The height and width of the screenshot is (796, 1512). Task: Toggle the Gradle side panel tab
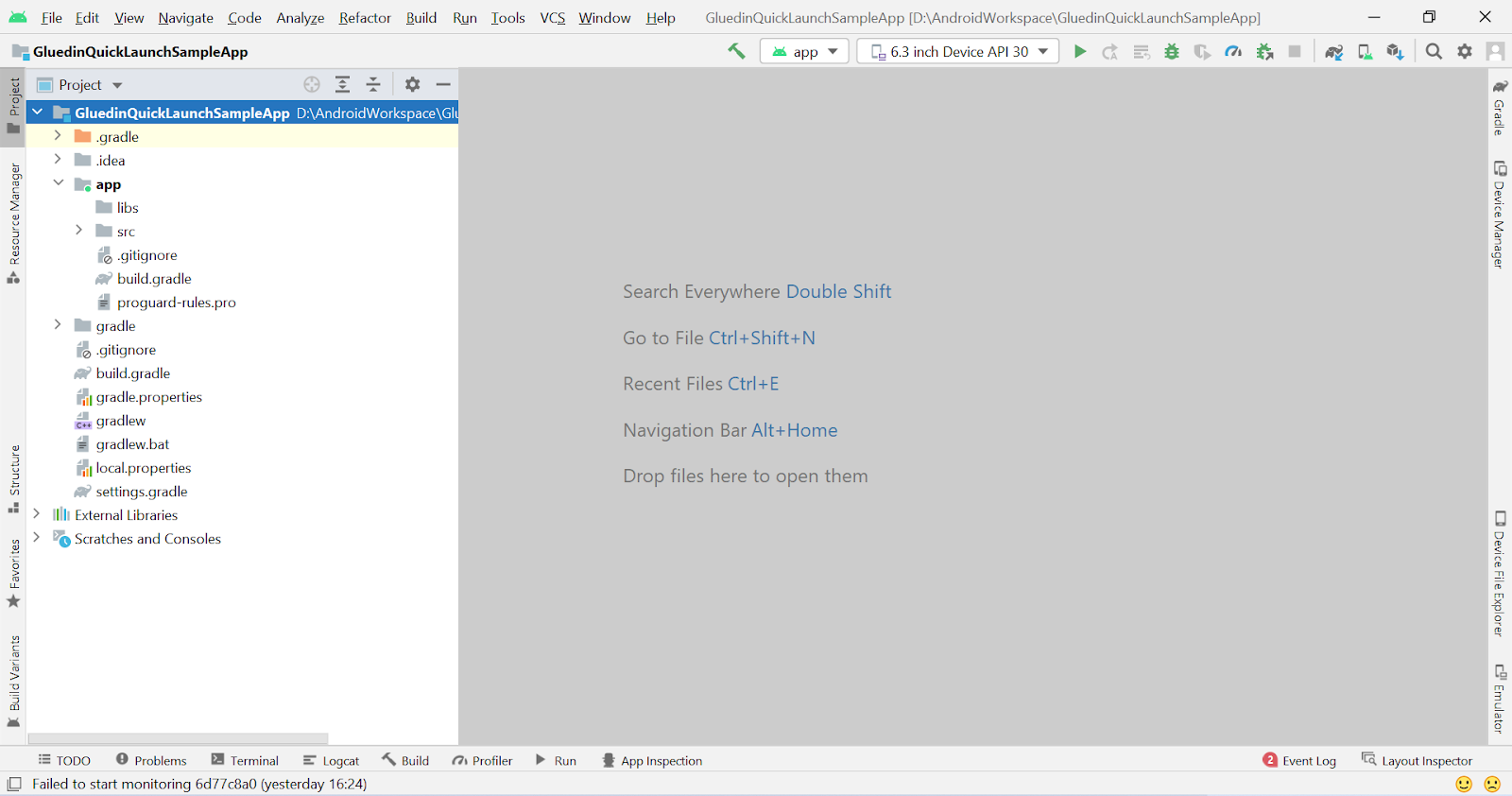coord(1500,108)
